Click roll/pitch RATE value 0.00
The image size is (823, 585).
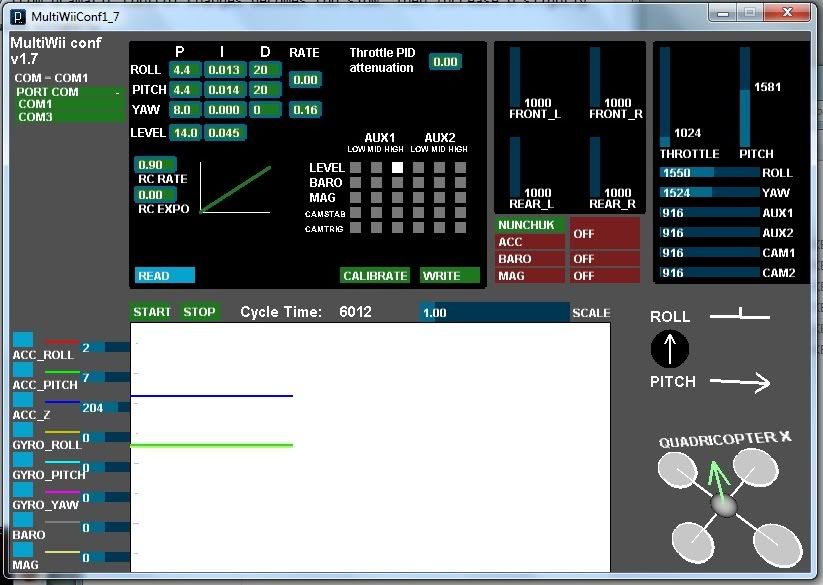tap(305, 80)
